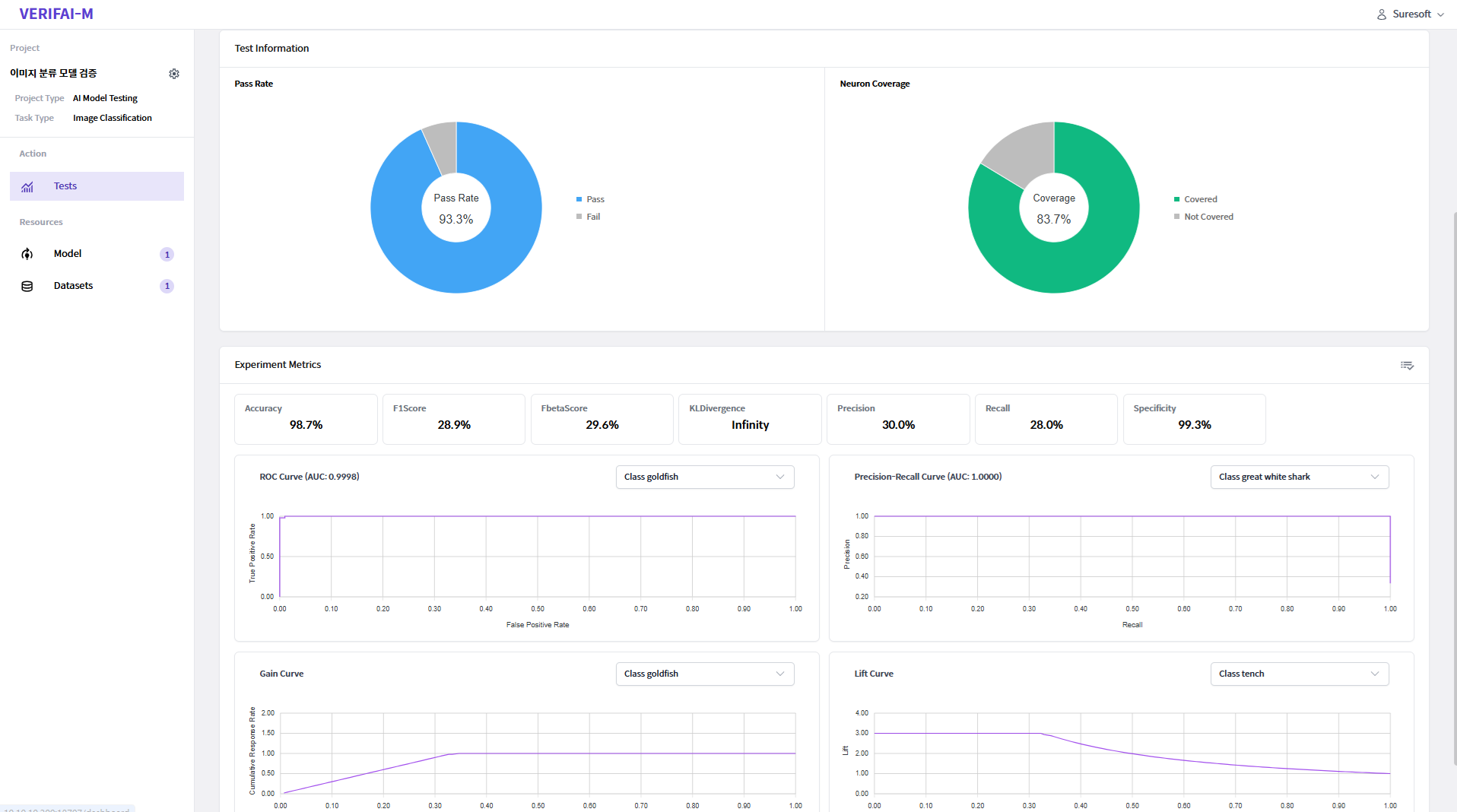Open the Lift Curve class tench dropdown
1457x812 pixels.
[x=1299, y=674]
